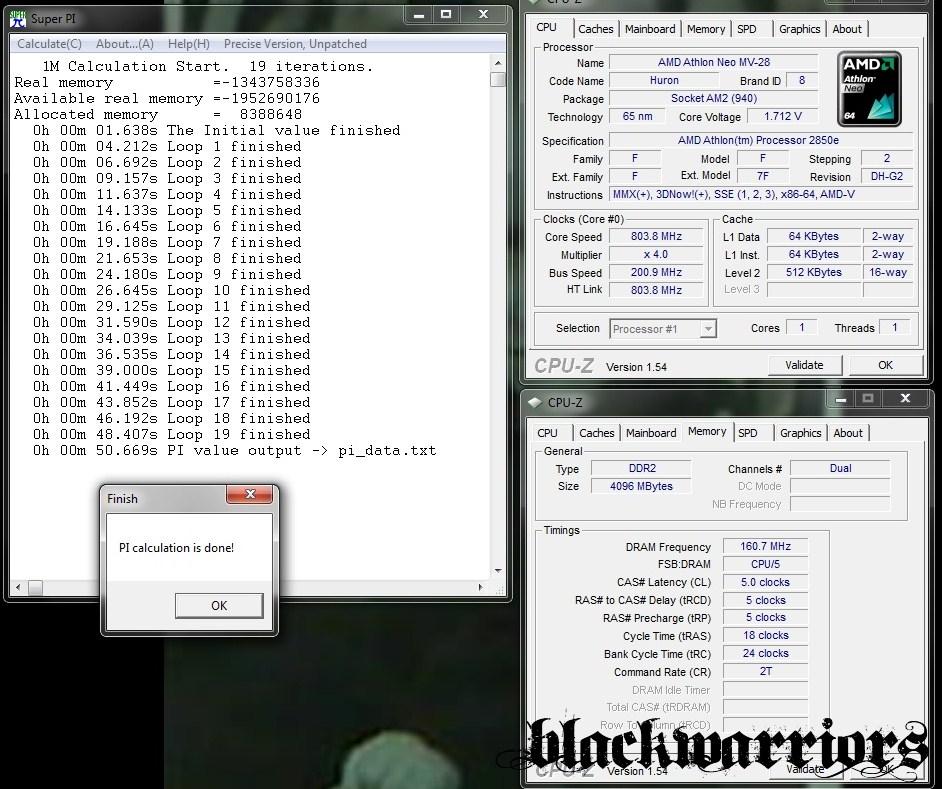942x789 pixels.
Task: Click the Code Name value 'Huron'
Action: pyautogui.click(x=664, y=80)
